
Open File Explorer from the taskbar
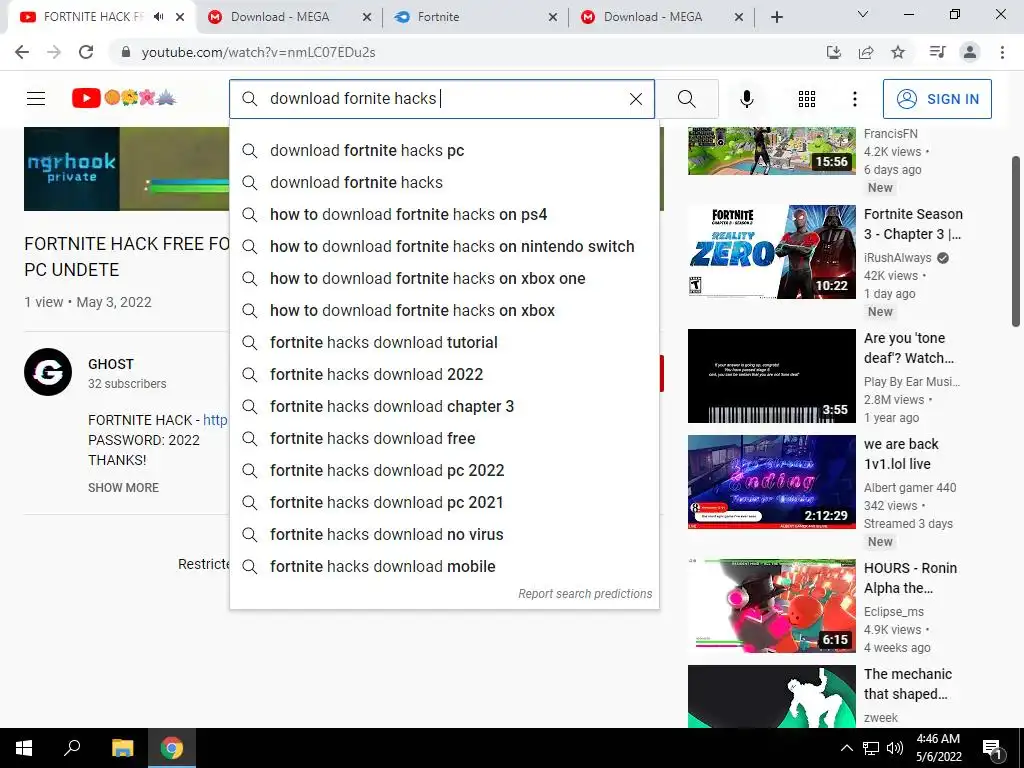pyautogui.click(x=122, y=748)
